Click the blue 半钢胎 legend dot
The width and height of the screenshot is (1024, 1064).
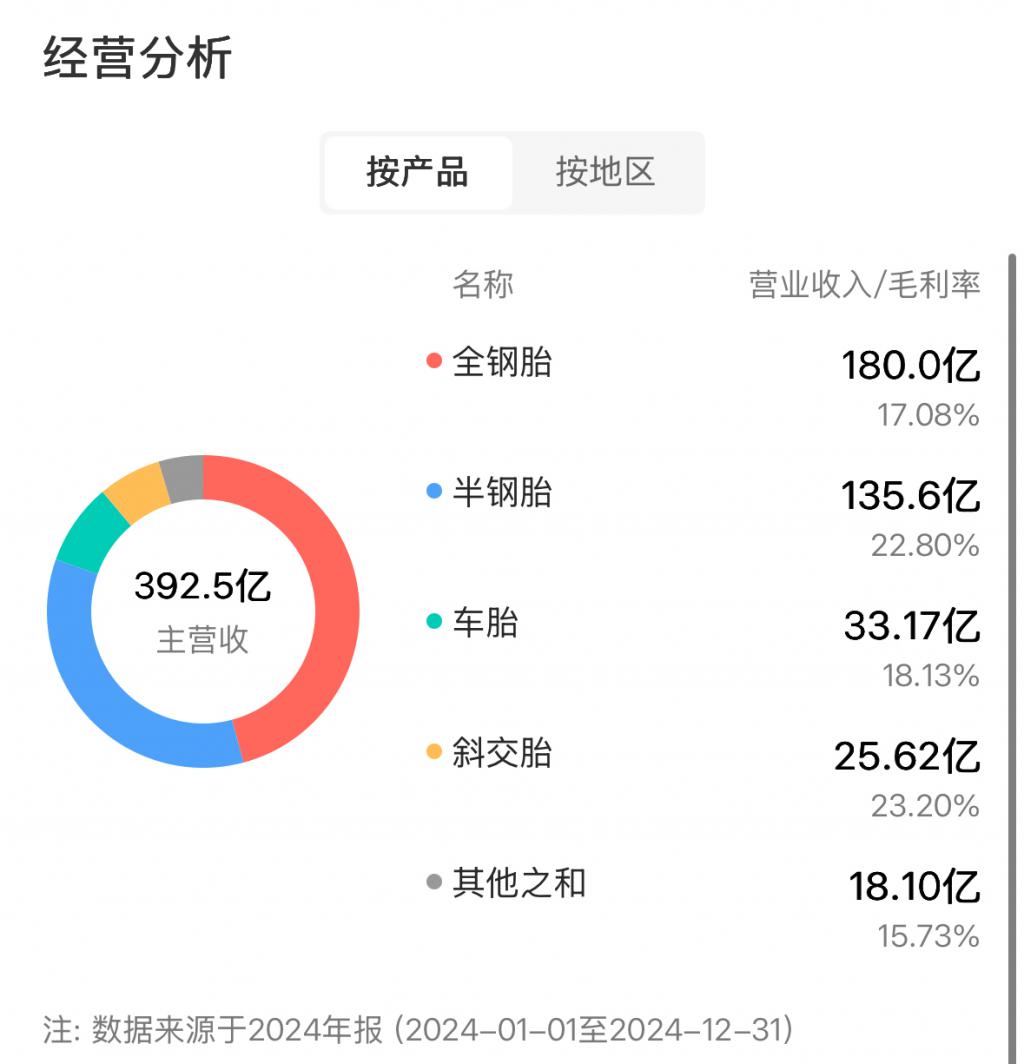(x=434, y=492)
